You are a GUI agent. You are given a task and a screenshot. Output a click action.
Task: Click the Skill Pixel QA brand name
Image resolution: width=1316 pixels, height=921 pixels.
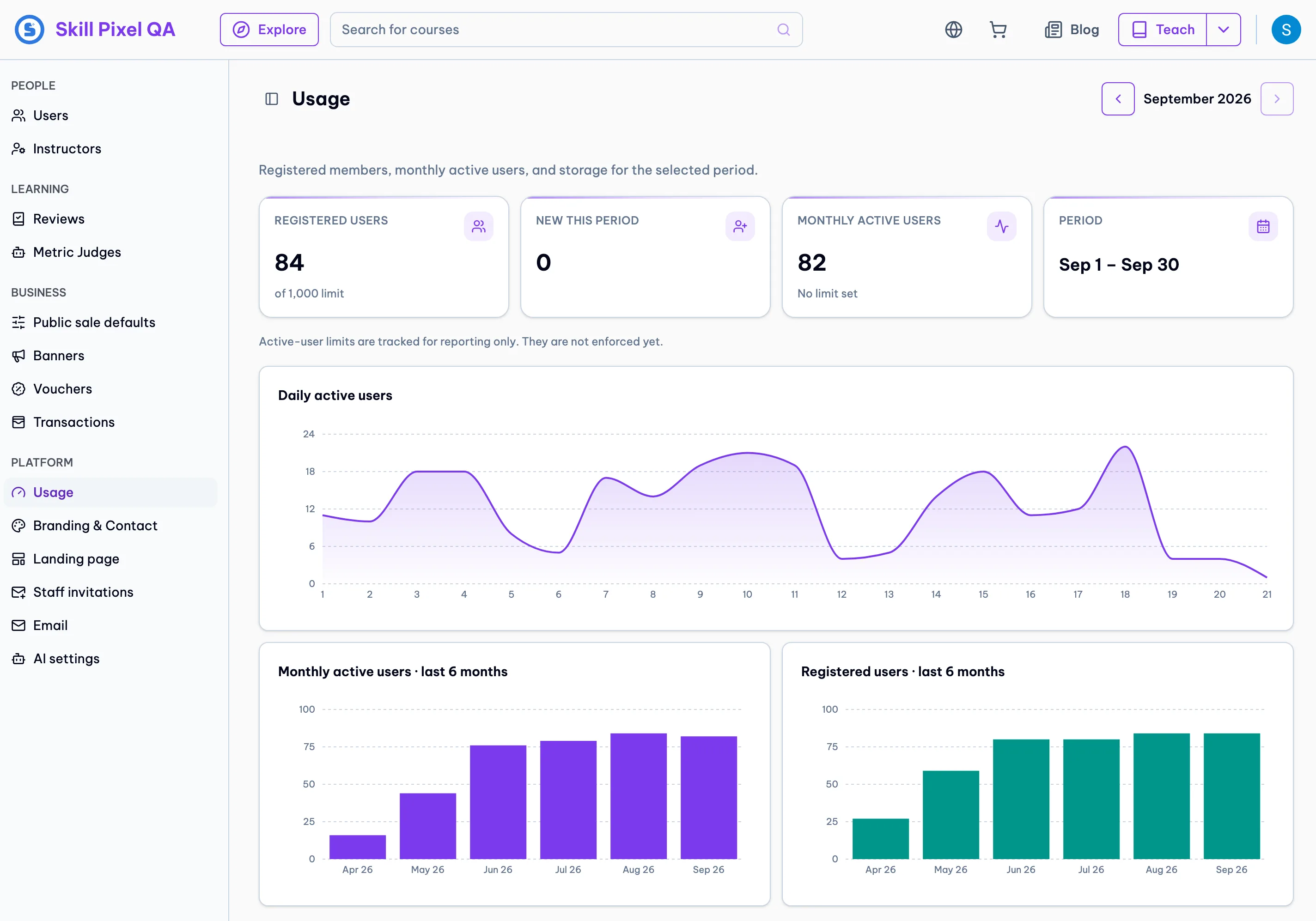pos(115,30)
